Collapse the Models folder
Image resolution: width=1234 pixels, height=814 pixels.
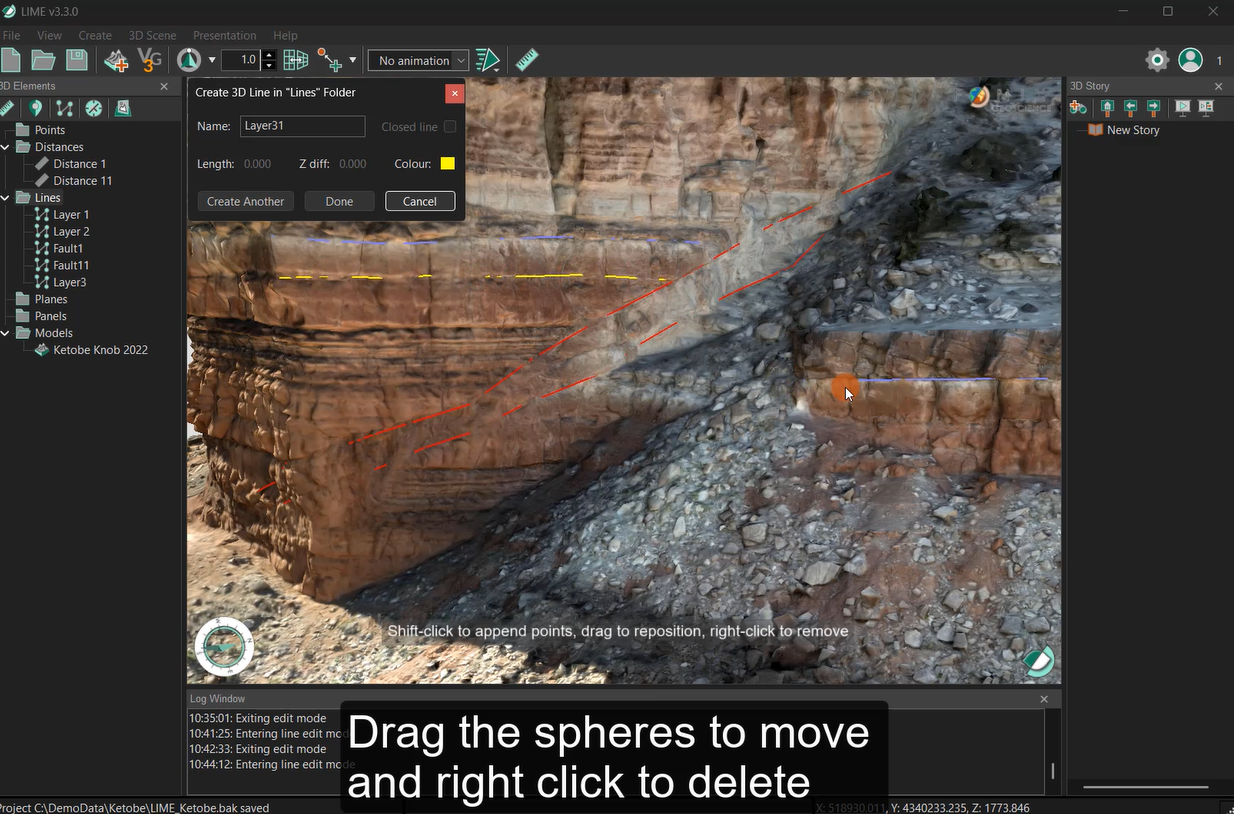(6, 333)
